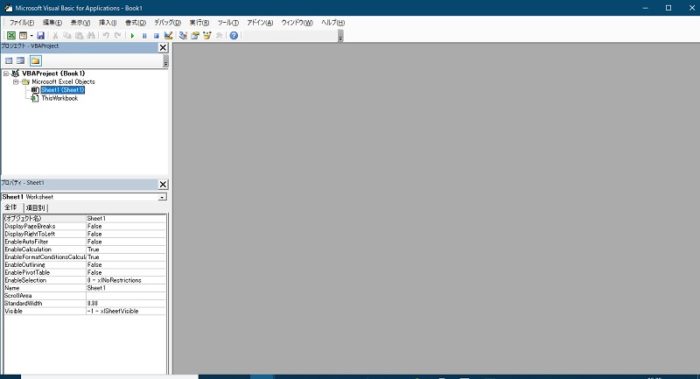Toggle Folders view in Project panel
700x379 pixels.
click(35, 61)
